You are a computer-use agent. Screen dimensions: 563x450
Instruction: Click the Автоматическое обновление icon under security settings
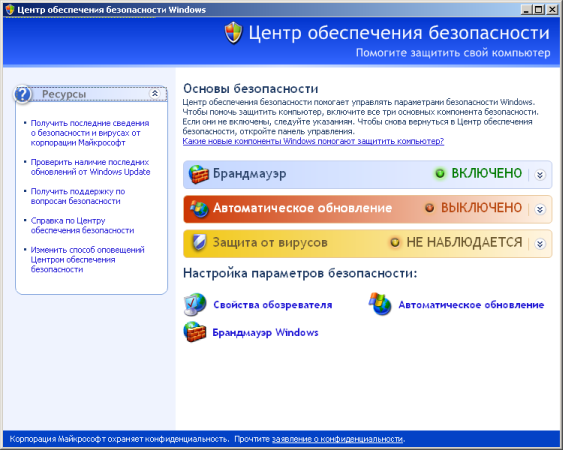point(380,304)
